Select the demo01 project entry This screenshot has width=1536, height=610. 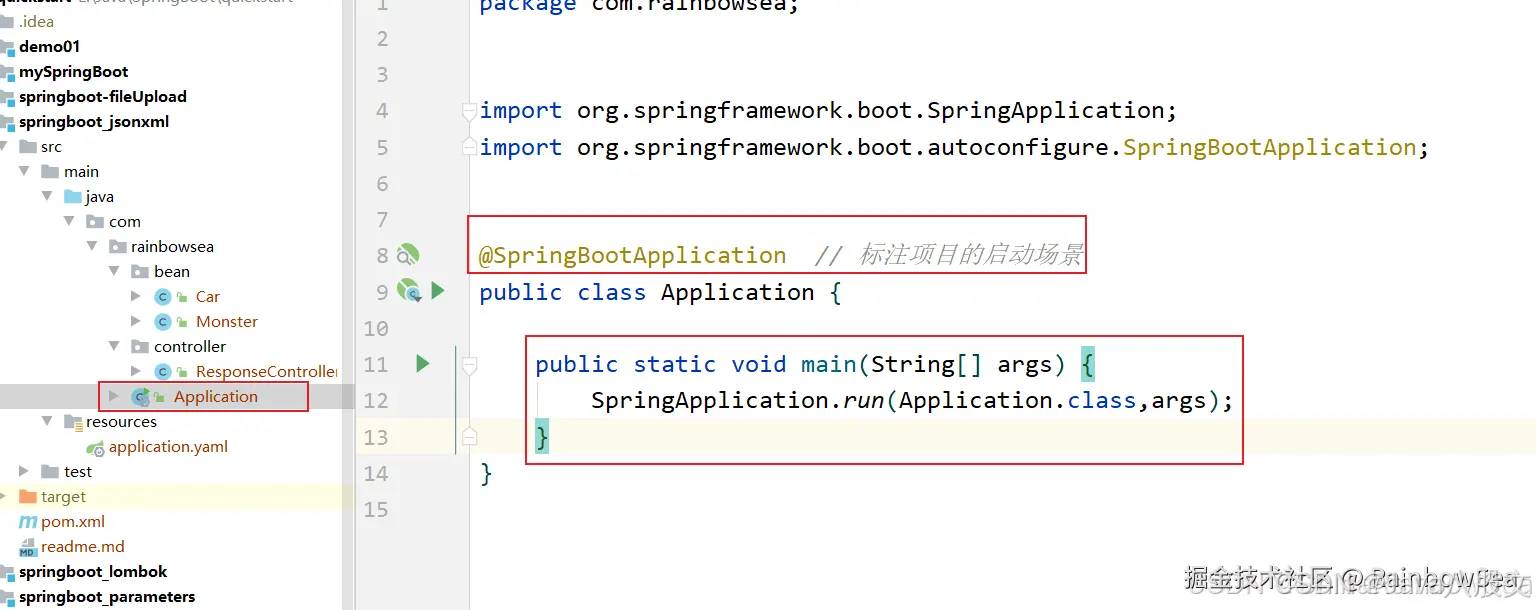pos(48,46)
